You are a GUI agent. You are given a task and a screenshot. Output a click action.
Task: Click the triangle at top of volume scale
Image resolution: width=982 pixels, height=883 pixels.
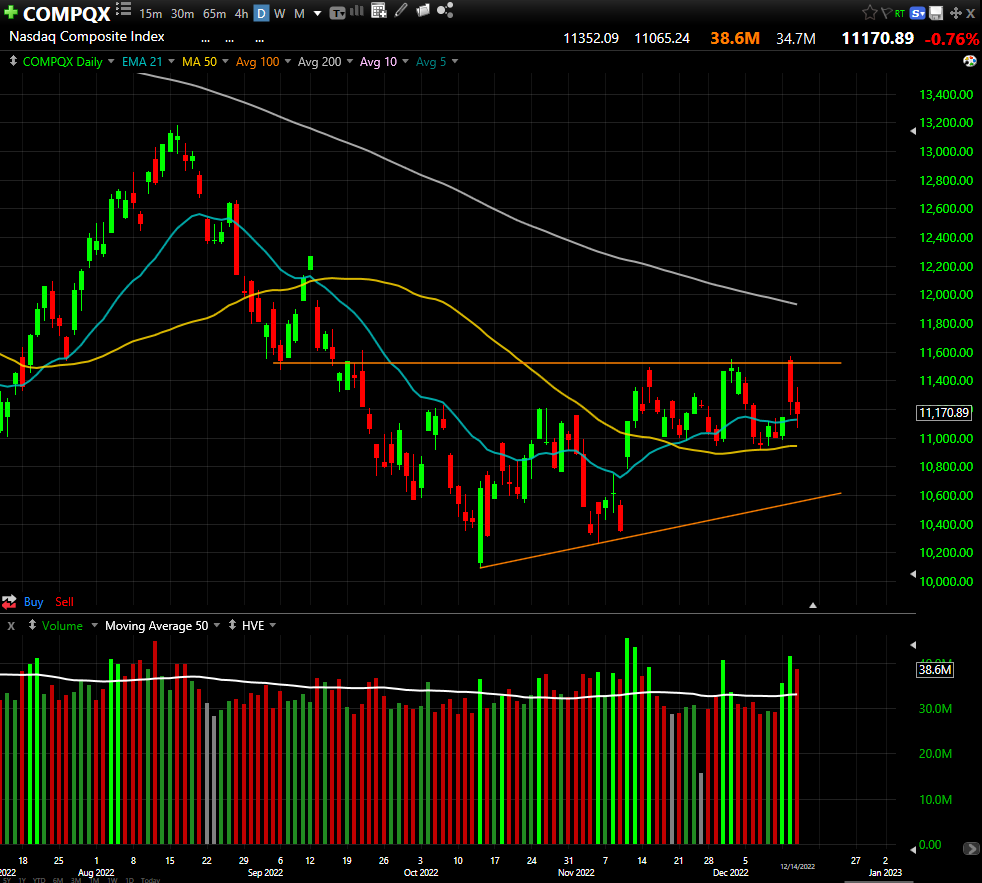coord(913,644)
